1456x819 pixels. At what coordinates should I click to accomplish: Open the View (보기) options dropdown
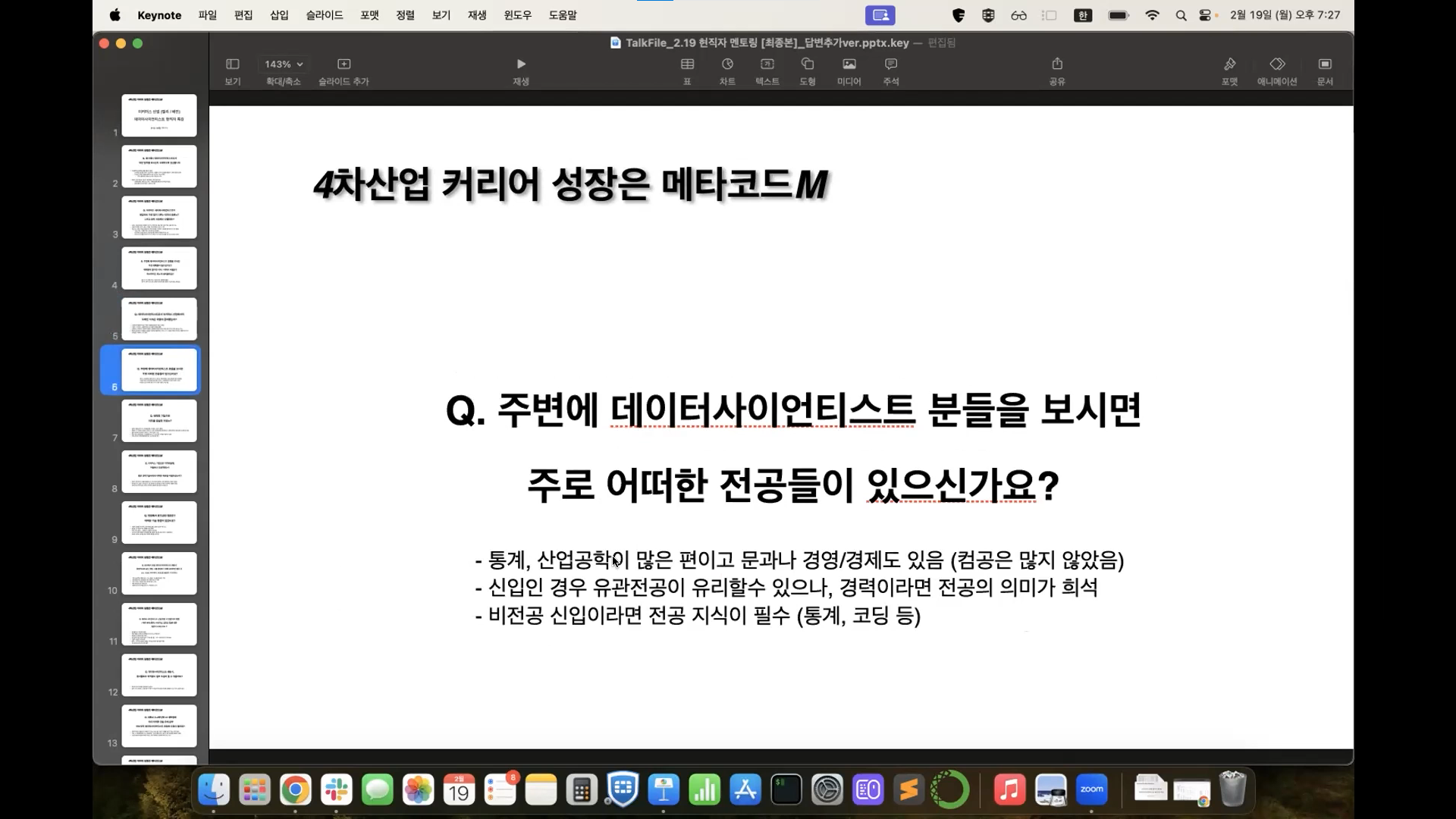233,64
